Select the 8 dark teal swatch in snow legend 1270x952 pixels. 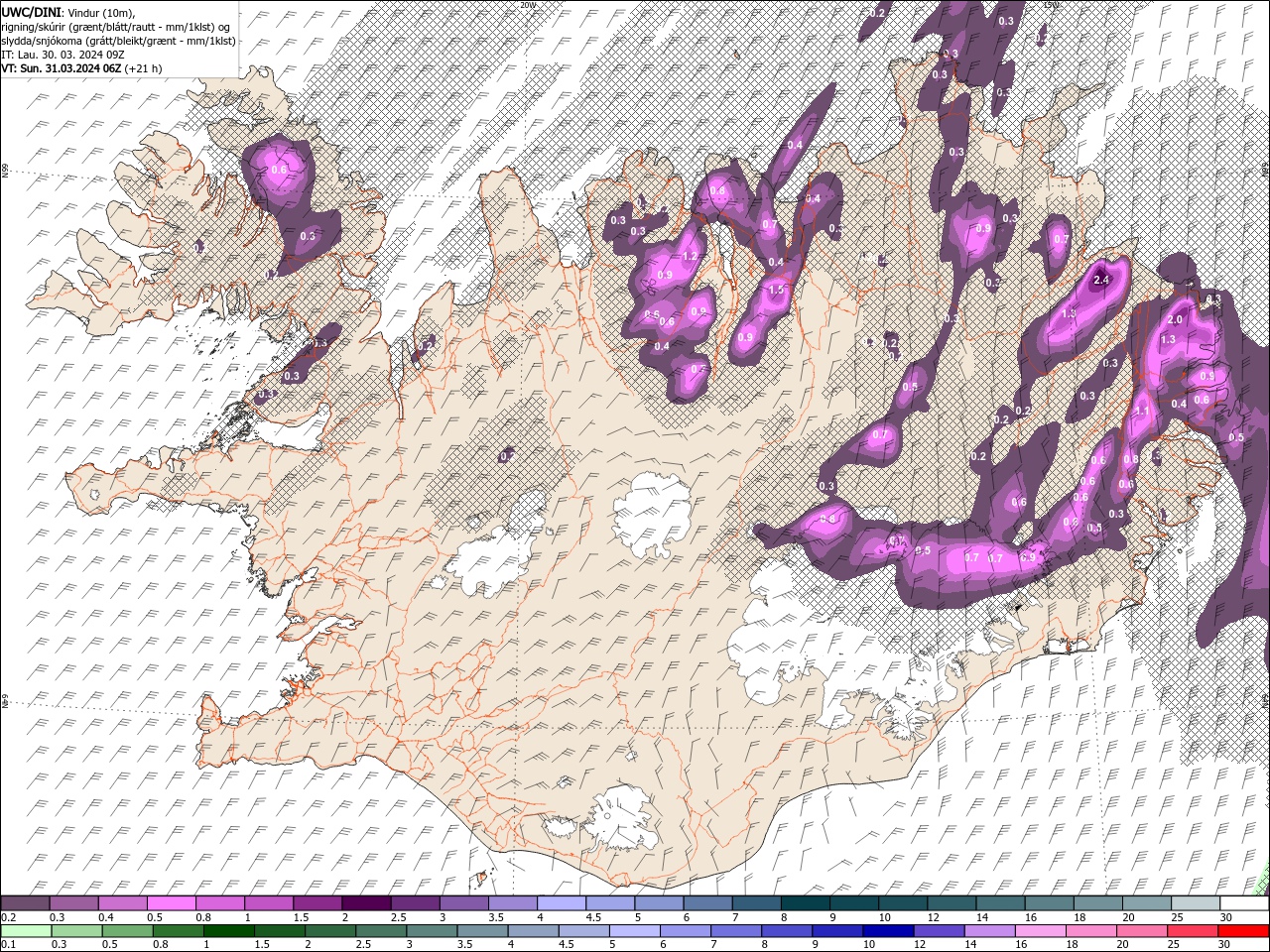805,903
